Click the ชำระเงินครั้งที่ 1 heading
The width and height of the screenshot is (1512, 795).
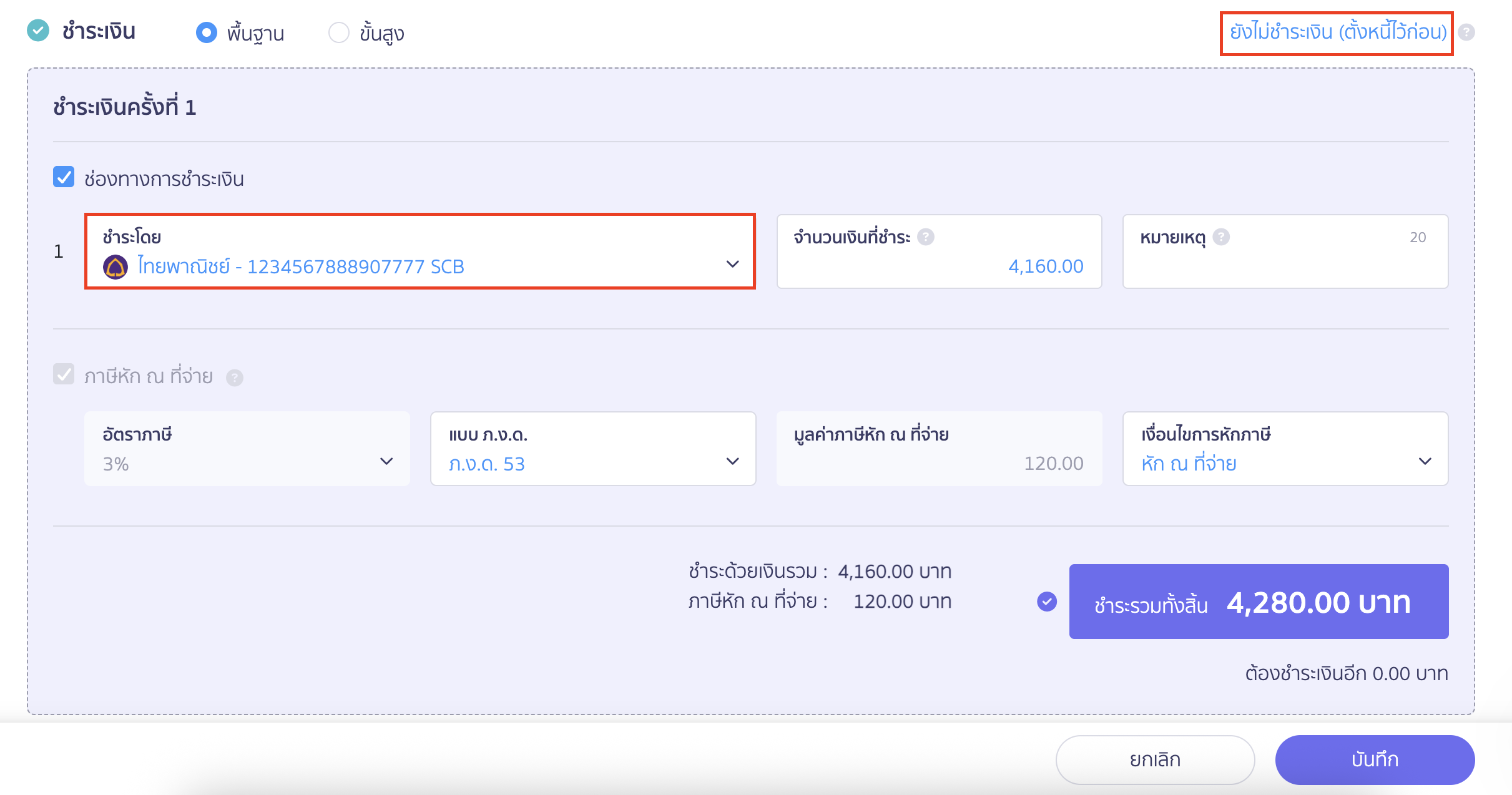[125, 107]
